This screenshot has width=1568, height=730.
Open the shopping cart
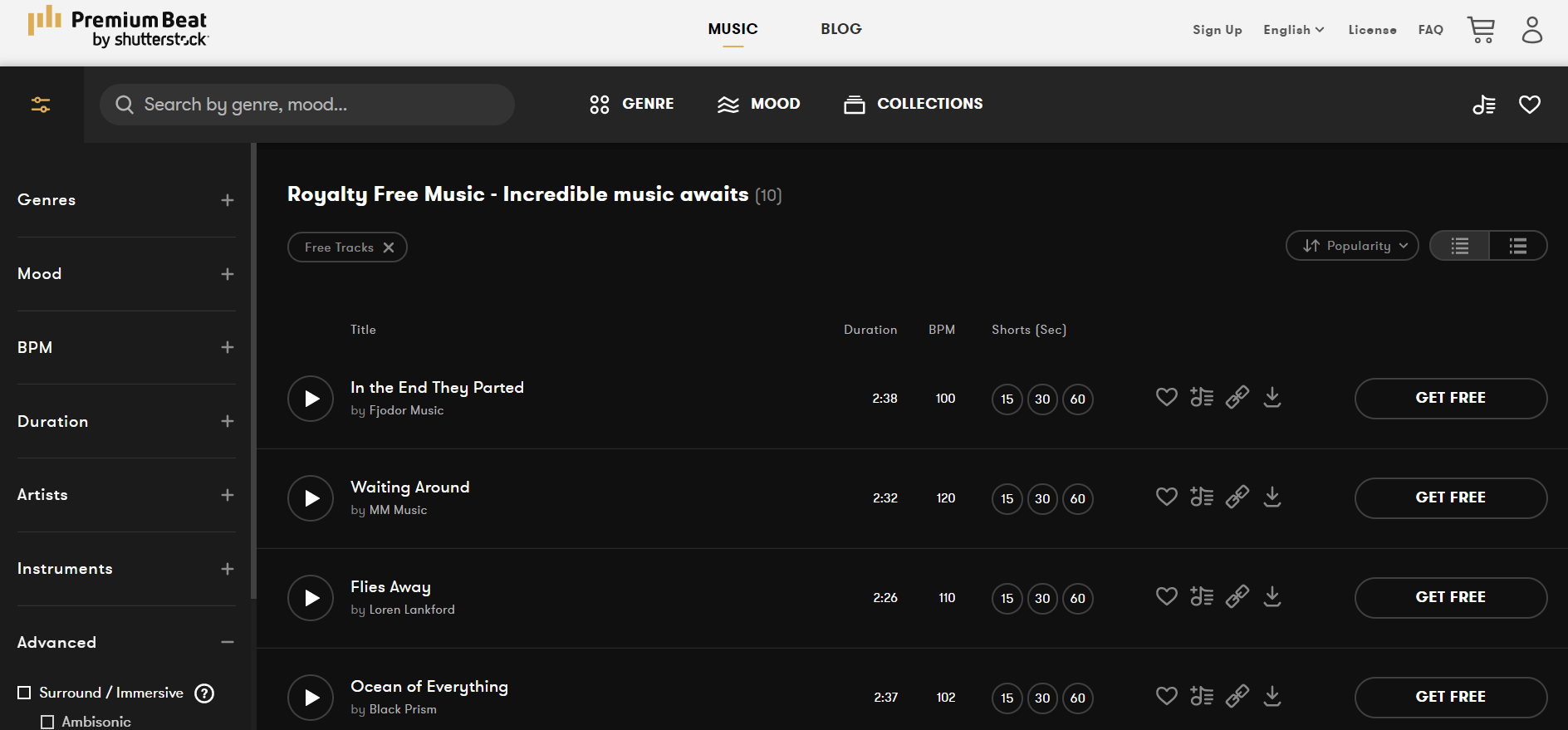click(x=1481, y=30)
